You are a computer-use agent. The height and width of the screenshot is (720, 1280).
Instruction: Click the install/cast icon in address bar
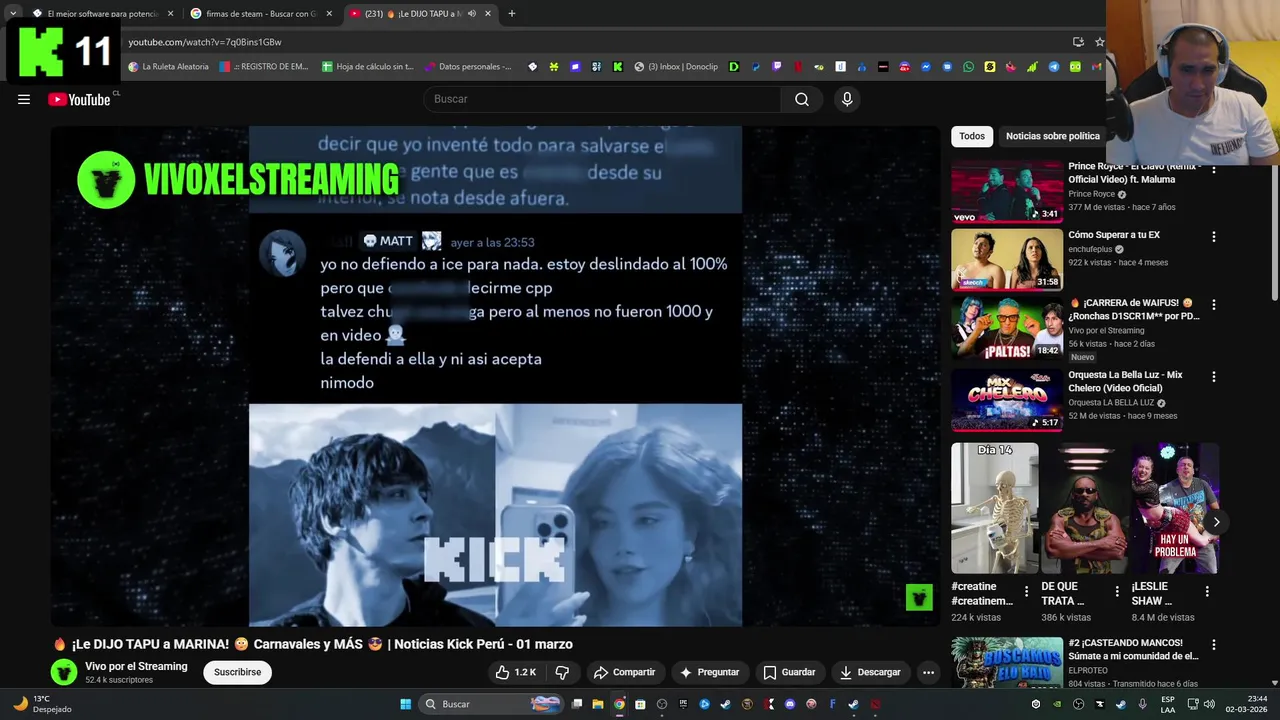pyautogui.click(x=1078, y=42)
